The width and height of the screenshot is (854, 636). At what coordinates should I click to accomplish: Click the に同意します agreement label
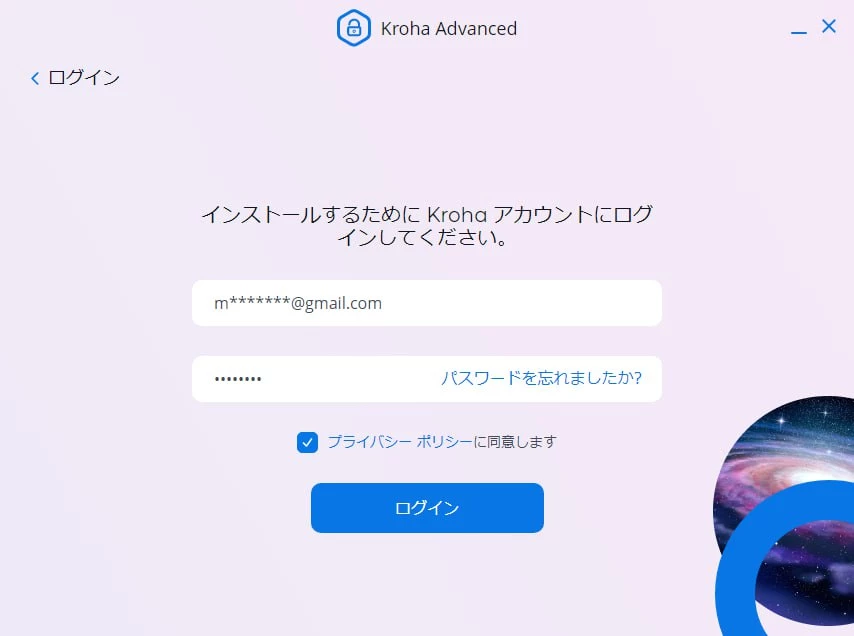515,442
